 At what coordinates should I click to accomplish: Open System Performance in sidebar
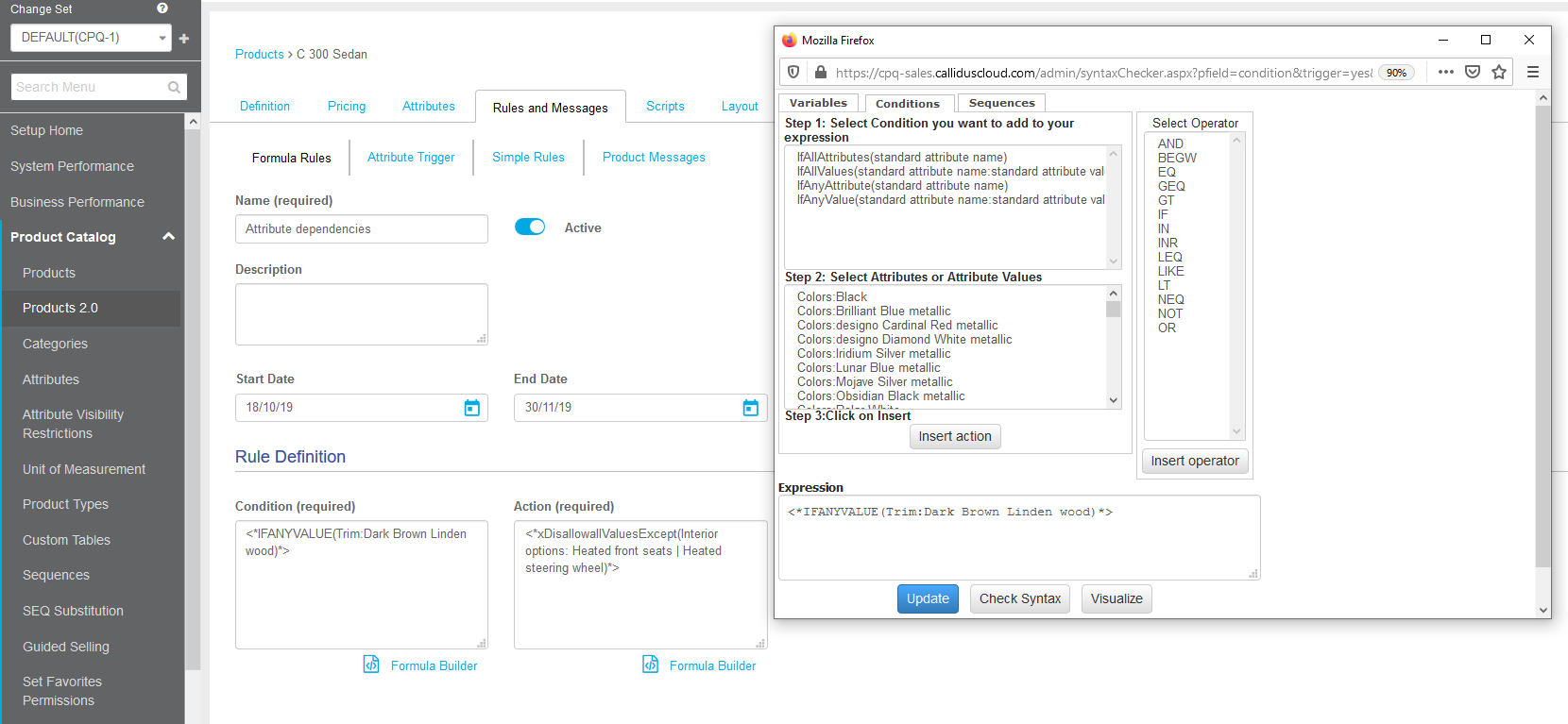[72, 166]
